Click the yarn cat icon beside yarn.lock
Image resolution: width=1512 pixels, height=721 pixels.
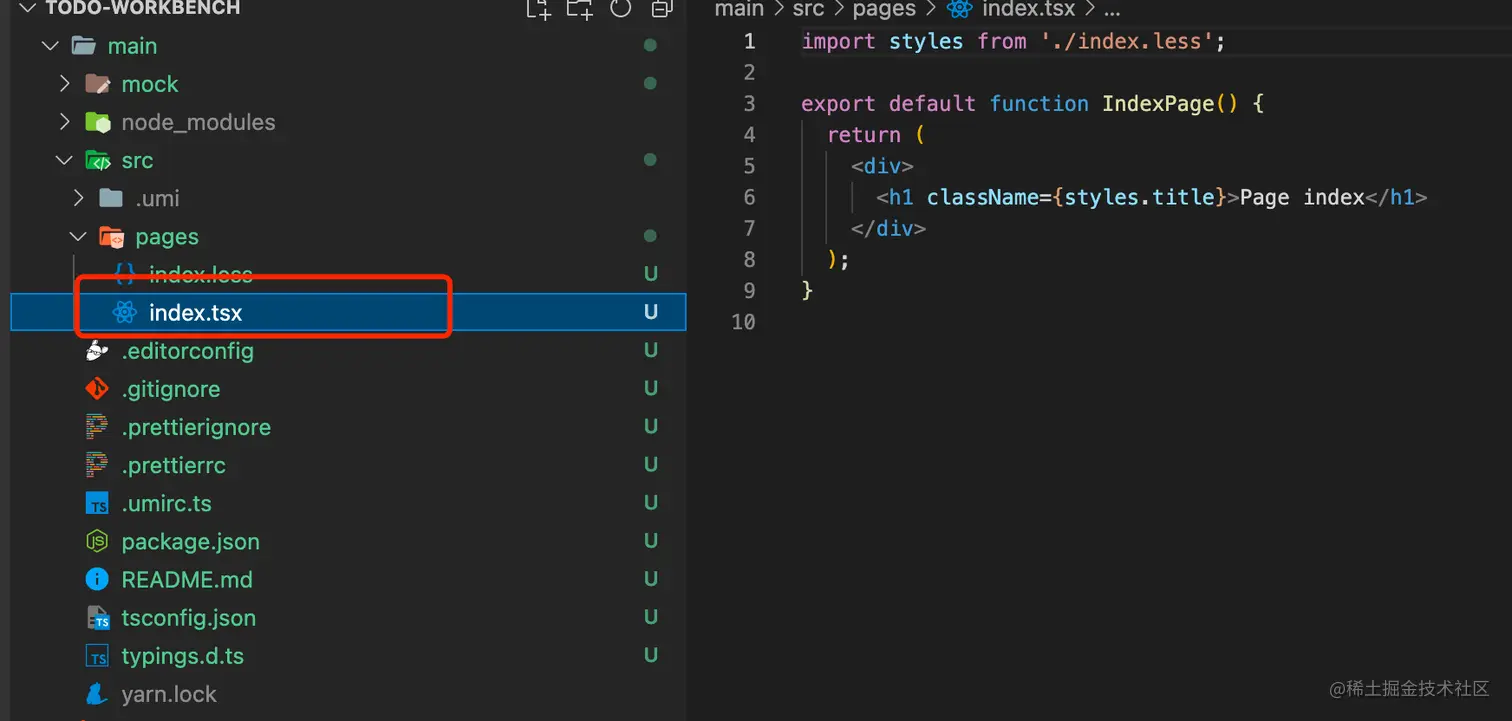pos(97,694)
